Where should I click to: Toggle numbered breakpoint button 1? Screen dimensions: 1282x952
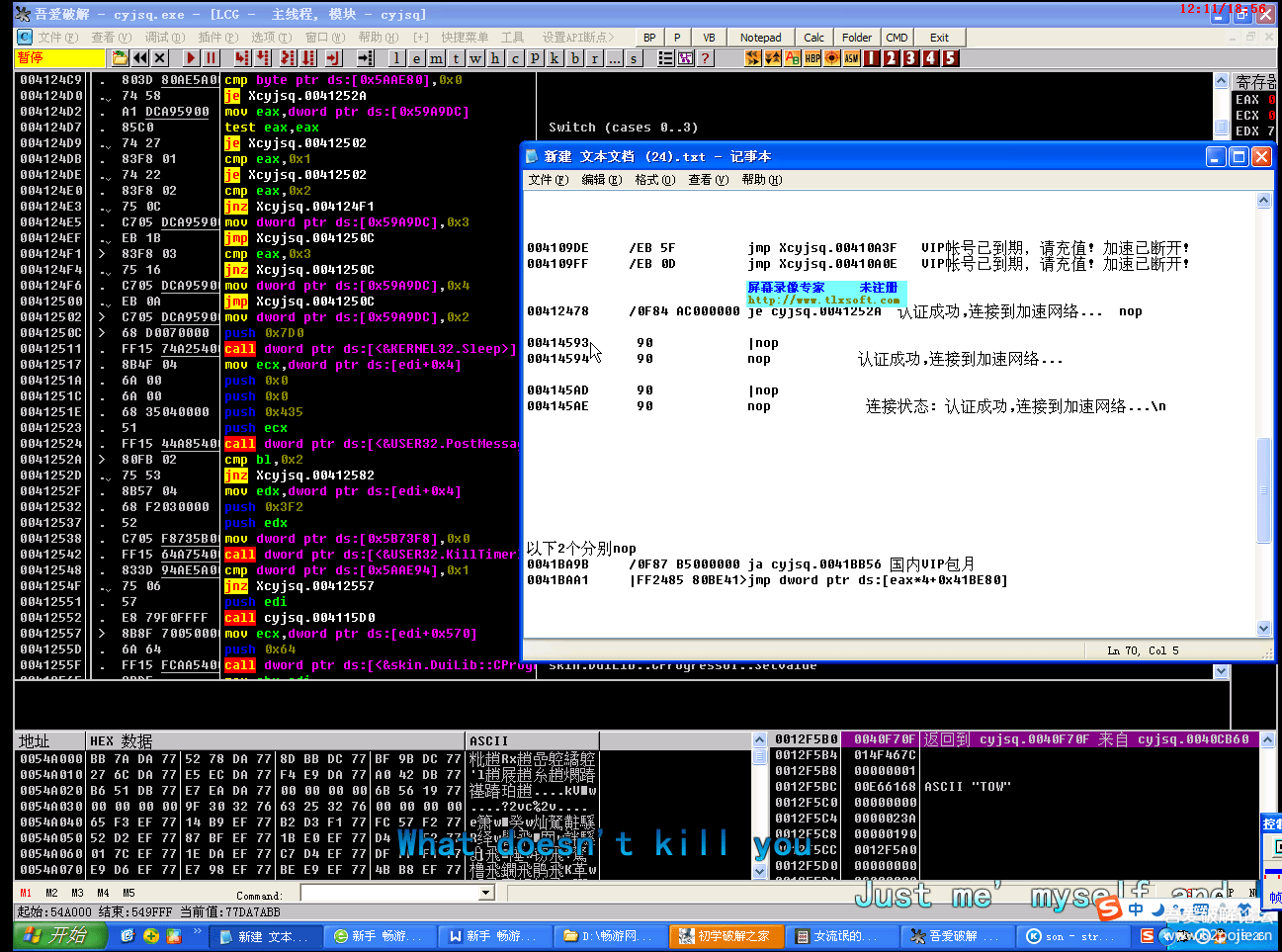coord(871,57)
